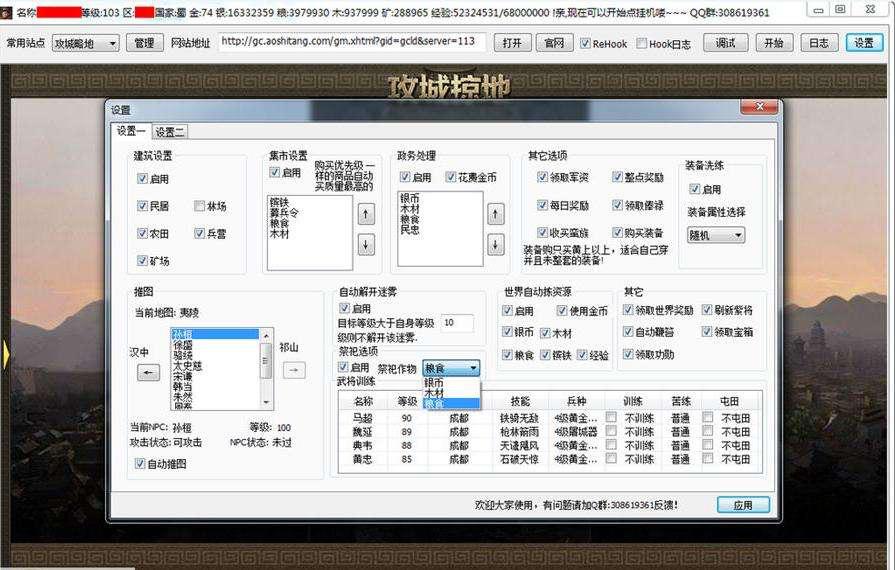
Task: Open the 攻城略地 site dropdown
Action: [x=85, y=43]
